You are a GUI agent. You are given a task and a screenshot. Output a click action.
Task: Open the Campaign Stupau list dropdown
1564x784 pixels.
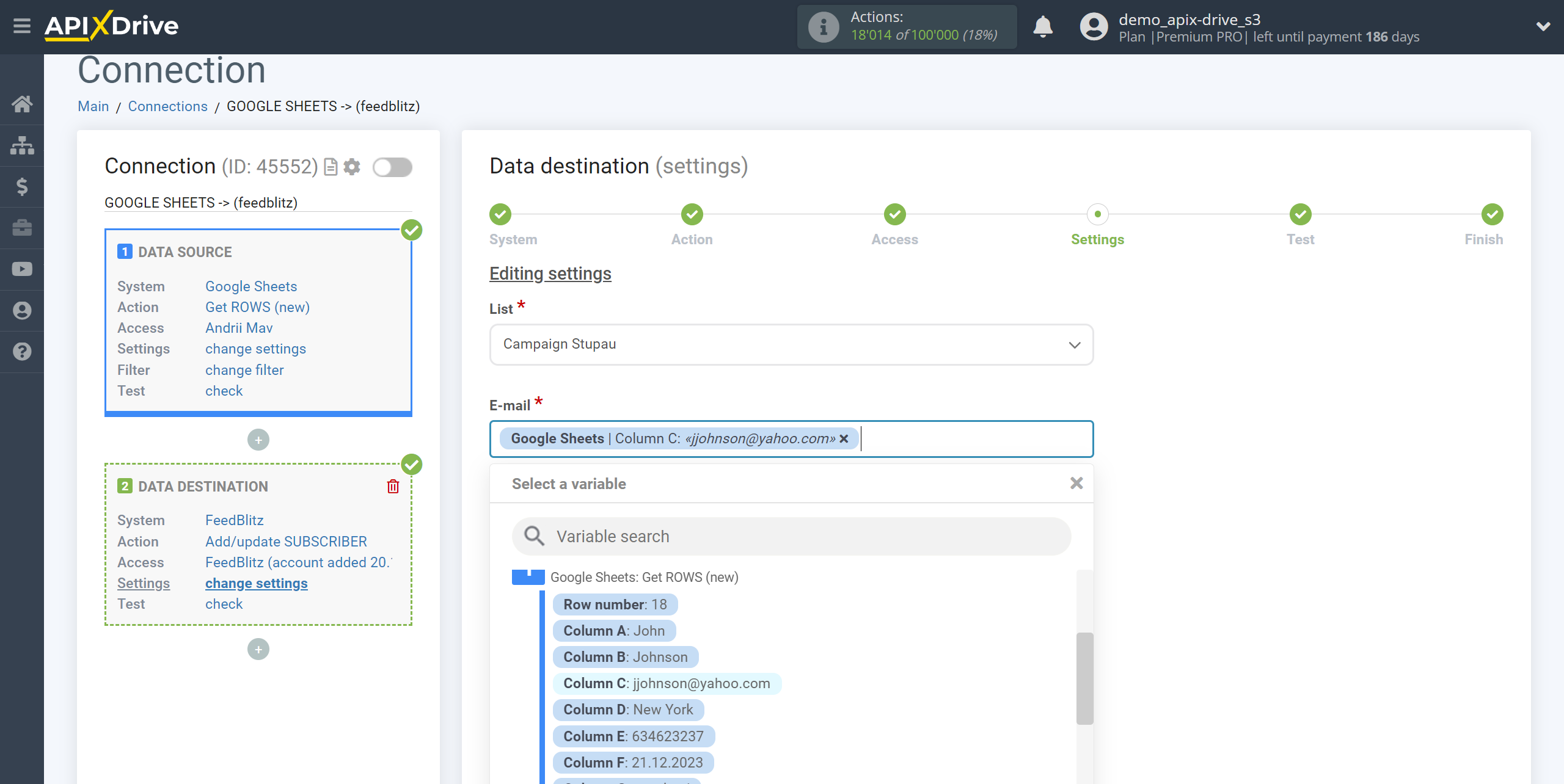click(791, 344)
